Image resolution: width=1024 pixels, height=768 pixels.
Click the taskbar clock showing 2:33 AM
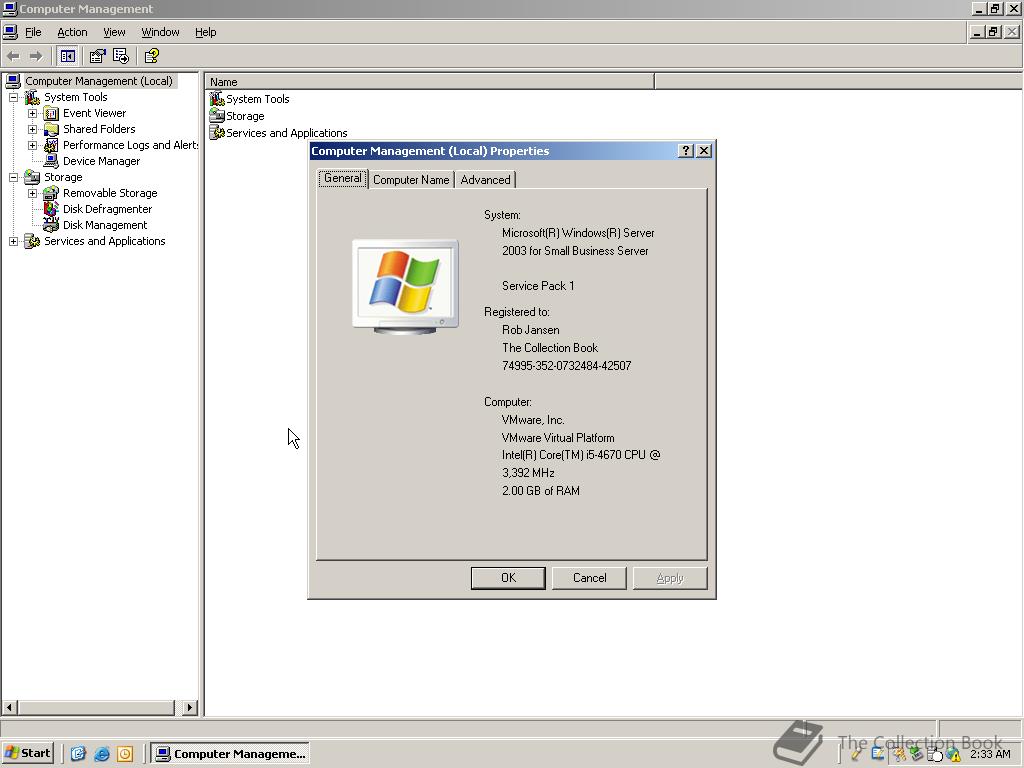(990, 754)
